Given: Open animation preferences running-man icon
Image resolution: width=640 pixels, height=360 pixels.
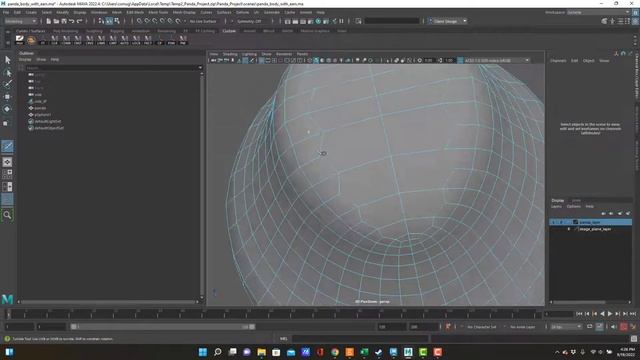Looking at the screenshot, I should click(x=633, y=327).
